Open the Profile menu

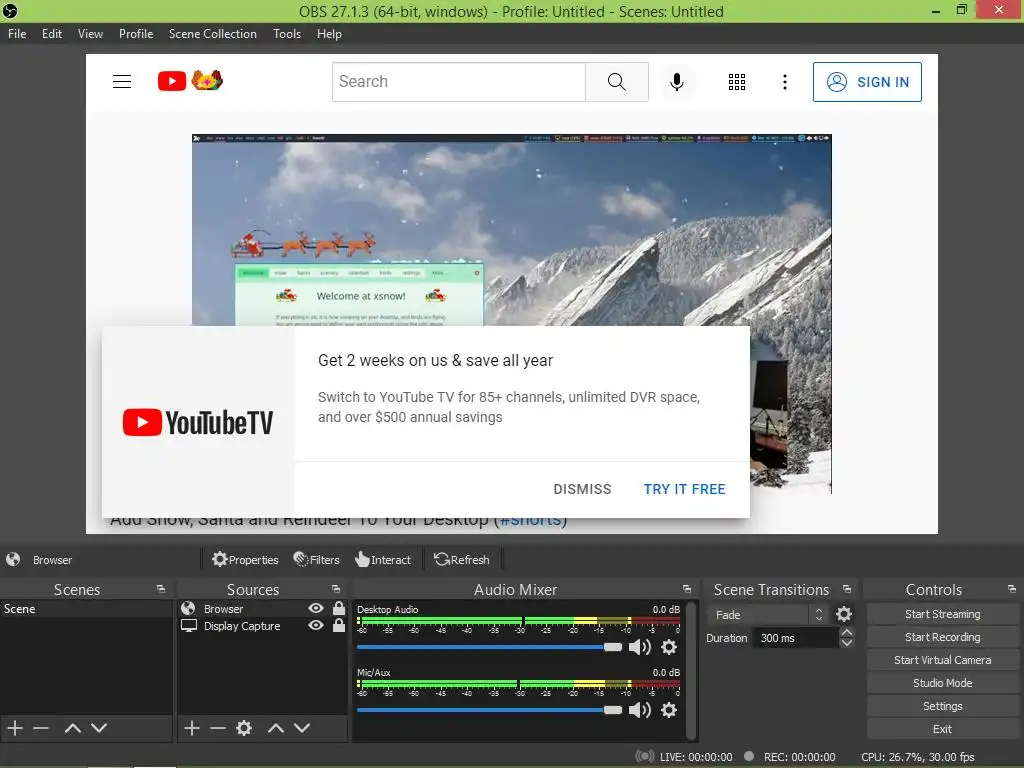pyautogui.click(x=136, y=33)
